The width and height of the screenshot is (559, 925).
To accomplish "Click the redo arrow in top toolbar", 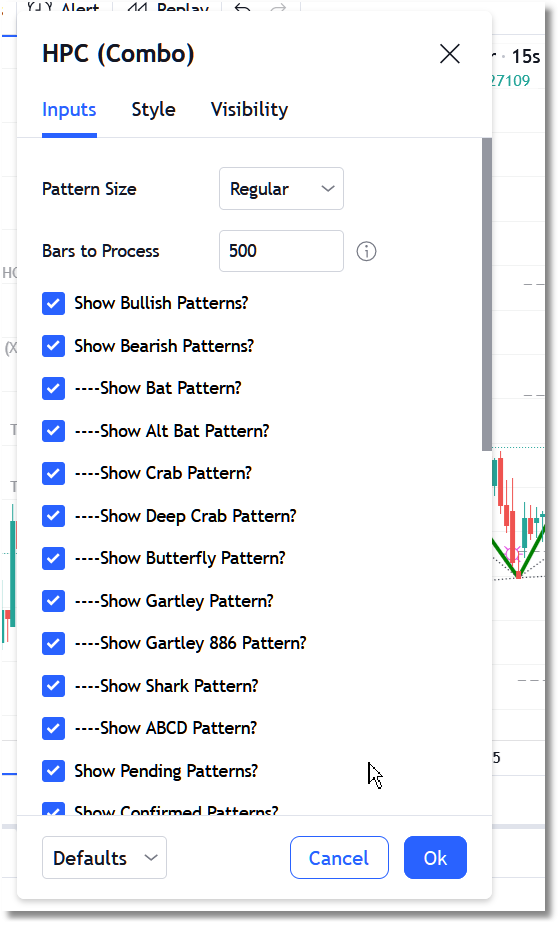I will [x=278, y=7].
